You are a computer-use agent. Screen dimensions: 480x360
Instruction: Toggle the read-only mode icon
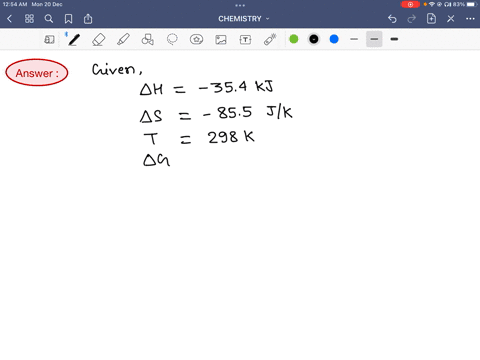tap(49, 40)
